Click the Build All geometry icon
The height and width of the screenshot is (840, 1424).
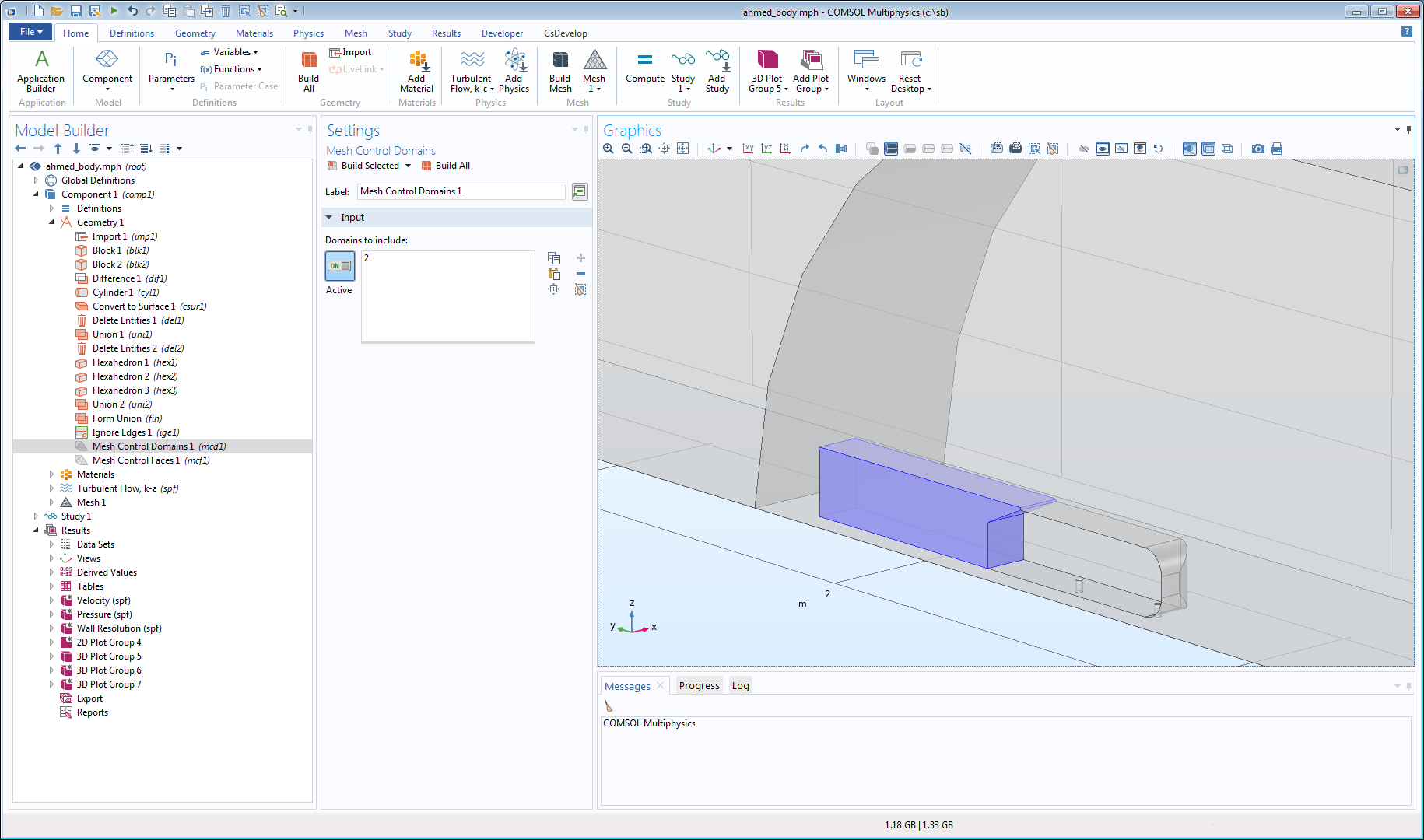click(x=308, y=71)
